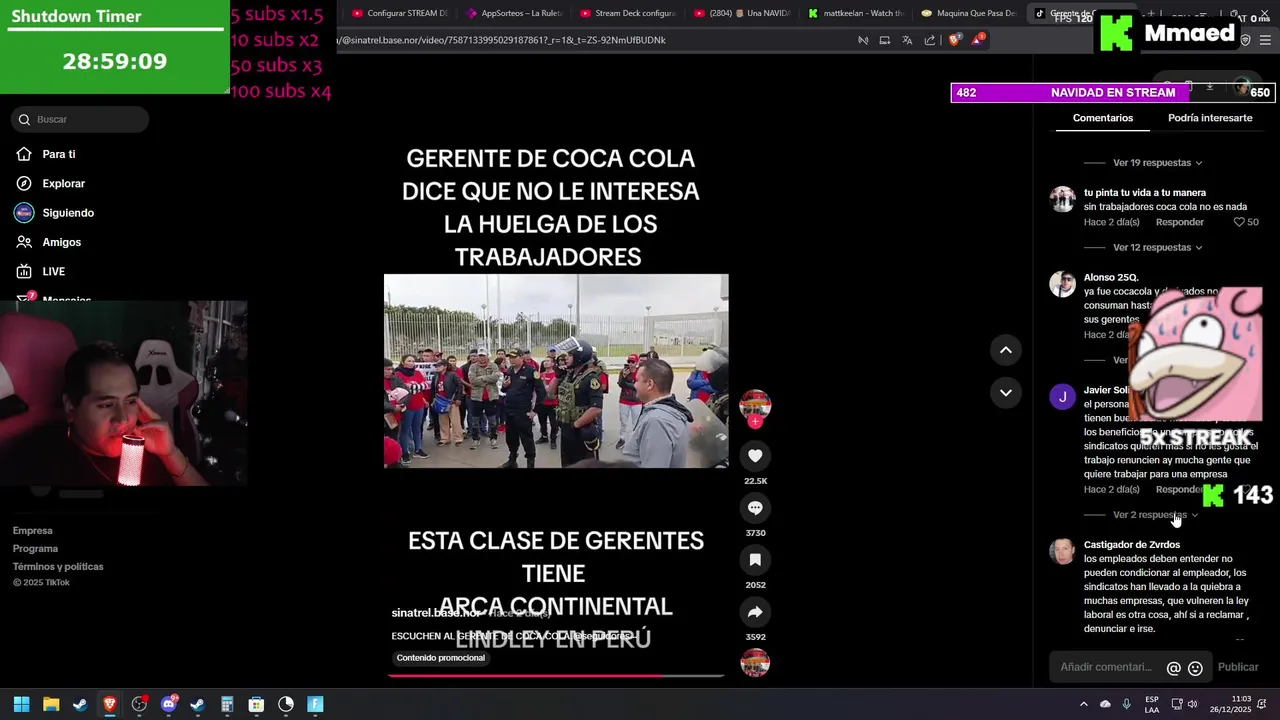Viewport: 1280px width, 720px height.
Task: Like the 'tu pinta tu vida' comment
Action: pos(1239,222)
